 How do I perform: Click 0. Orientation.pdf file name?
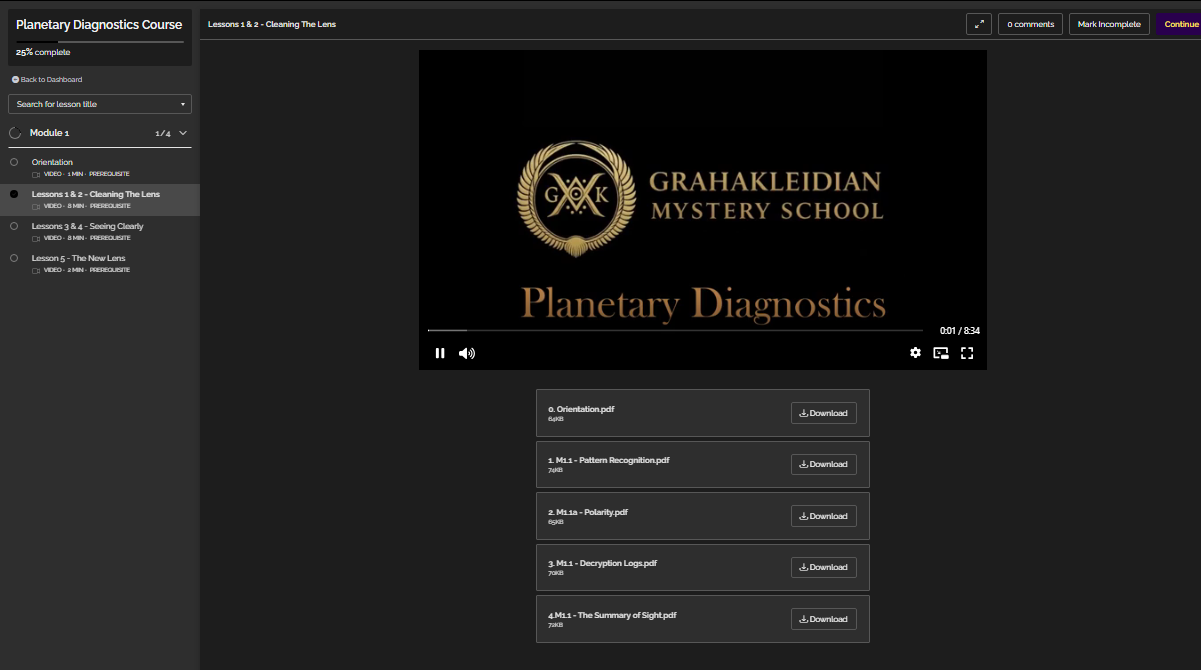[581, 409]
